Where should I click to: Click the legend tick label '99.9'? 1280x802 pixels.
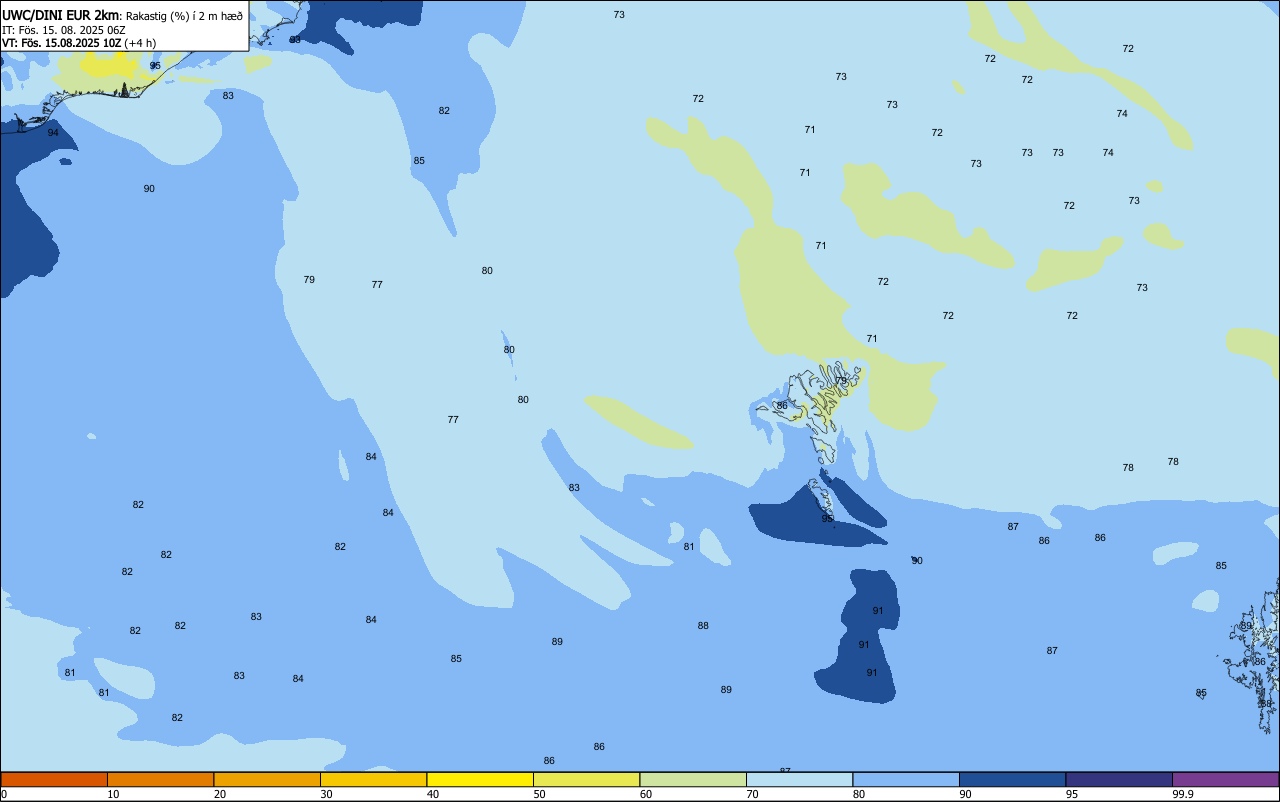[x=1183, y=794]
